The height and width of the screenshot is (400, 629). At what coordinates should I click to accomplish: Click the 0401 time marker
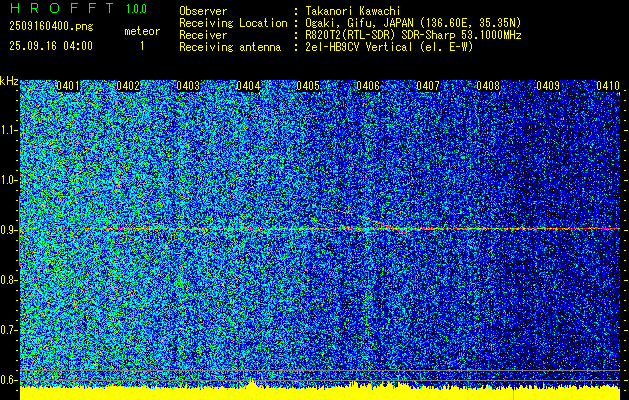click(x=68, y=86)
